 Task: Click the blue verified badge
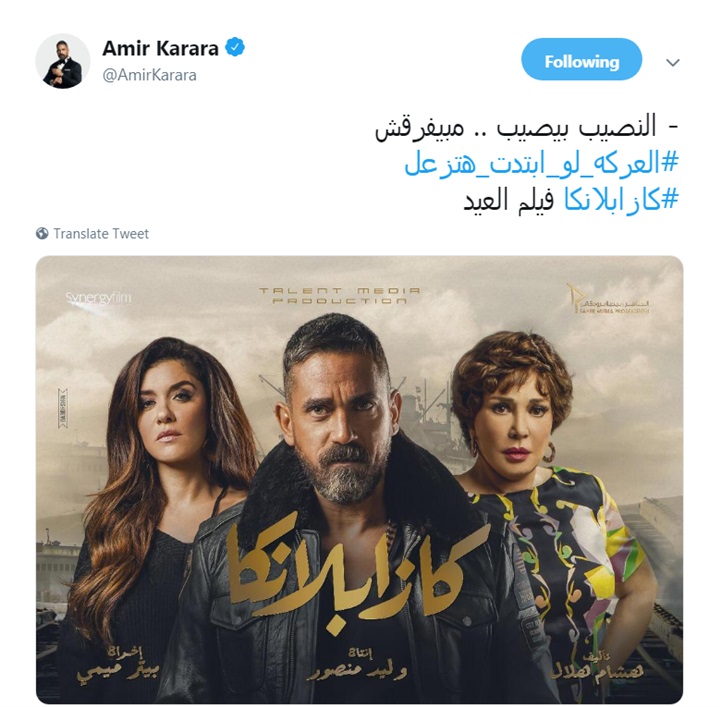[235, 47]
